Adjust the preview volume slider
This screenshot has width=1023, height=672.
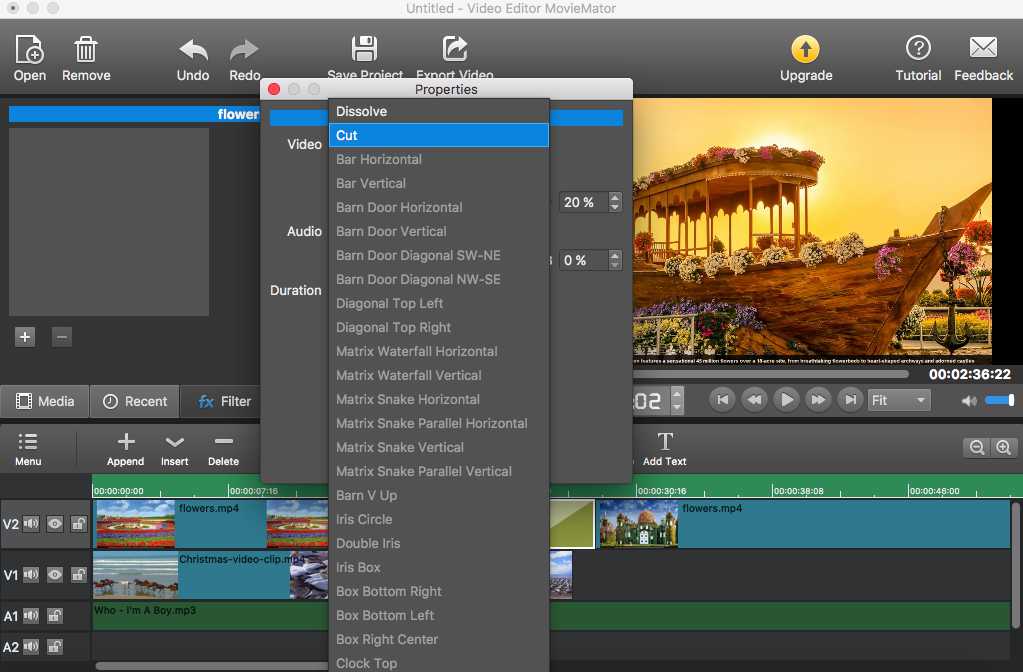(1000, 400)
